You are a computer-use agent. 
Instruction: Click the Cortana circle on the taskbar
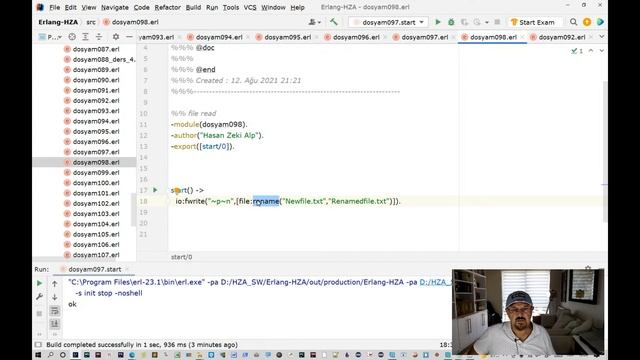coord(62,355)
